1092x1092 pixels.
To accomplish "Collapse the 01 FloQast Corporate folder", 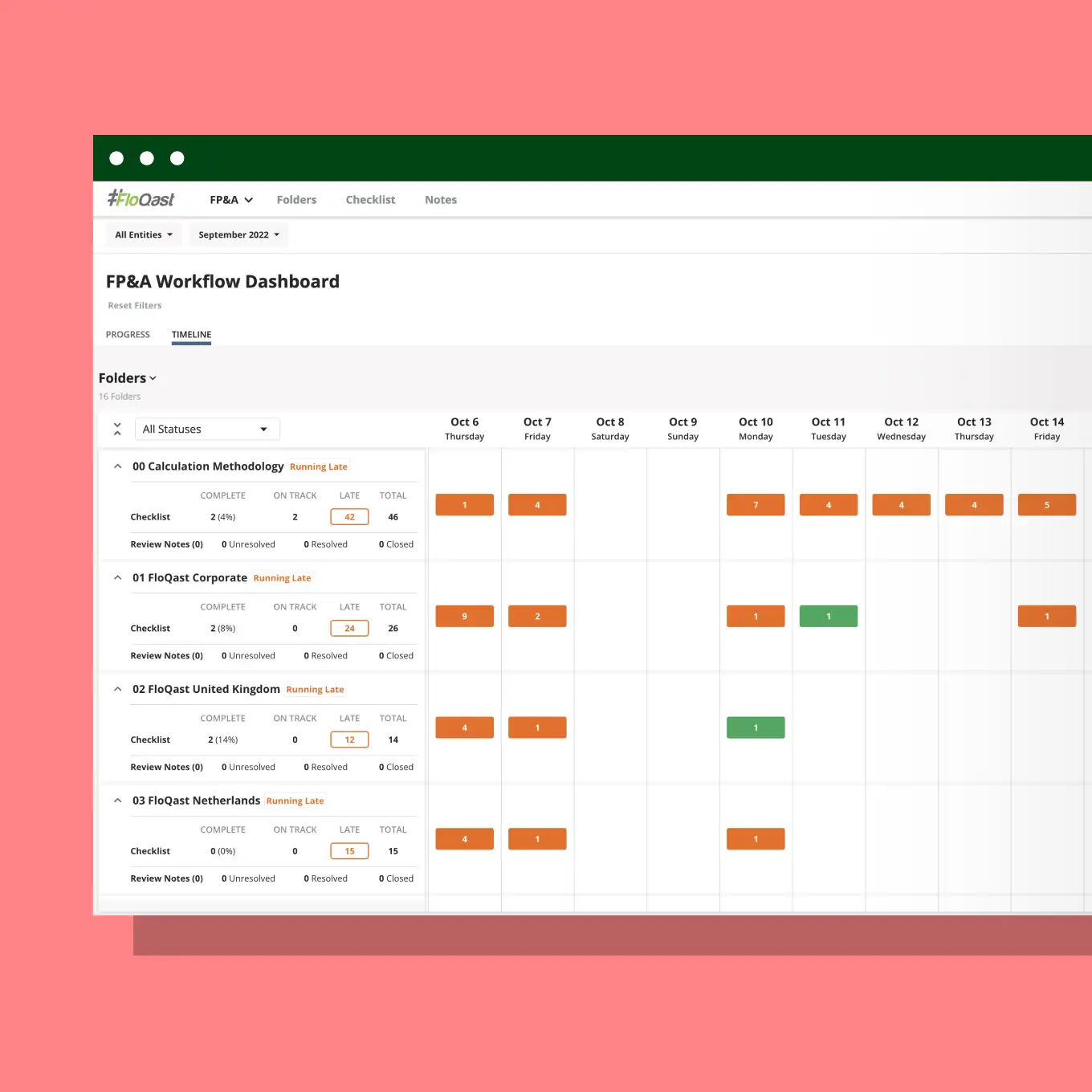I will coord(117,578).
